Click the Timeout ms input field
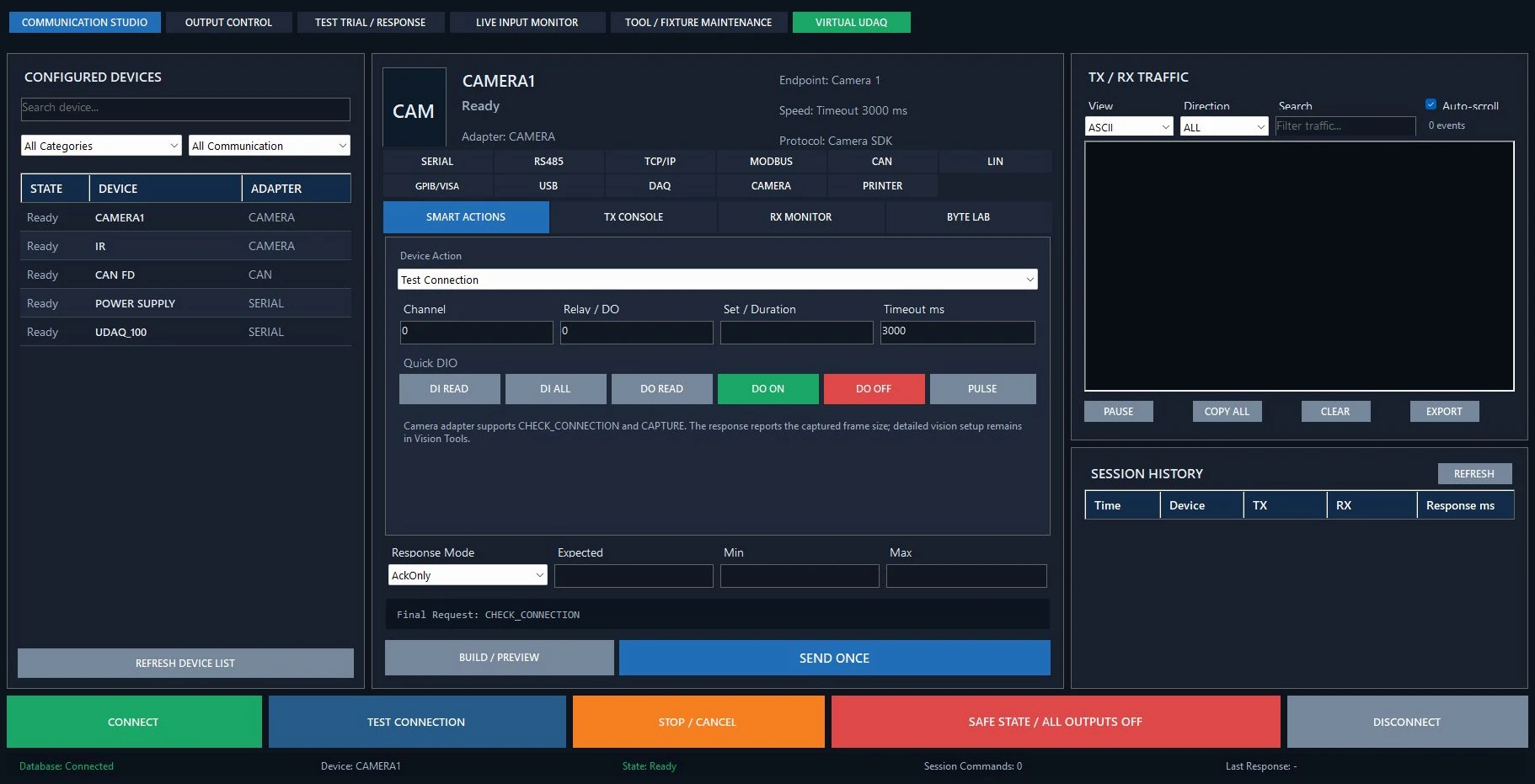 [x=957, y=332]
